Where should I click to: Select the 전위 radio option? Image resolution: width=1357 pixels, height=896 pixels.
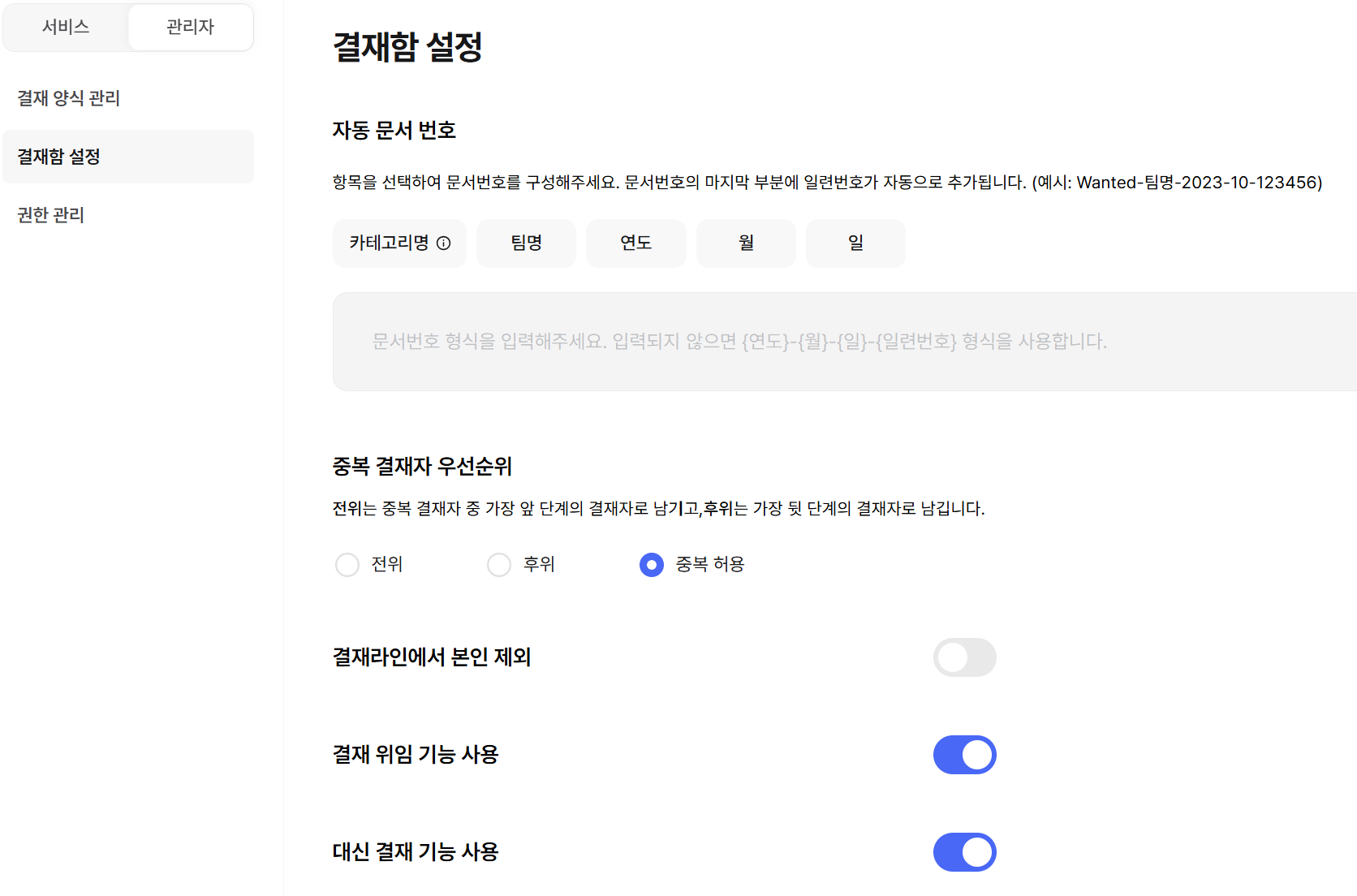(x=347, y=565)
